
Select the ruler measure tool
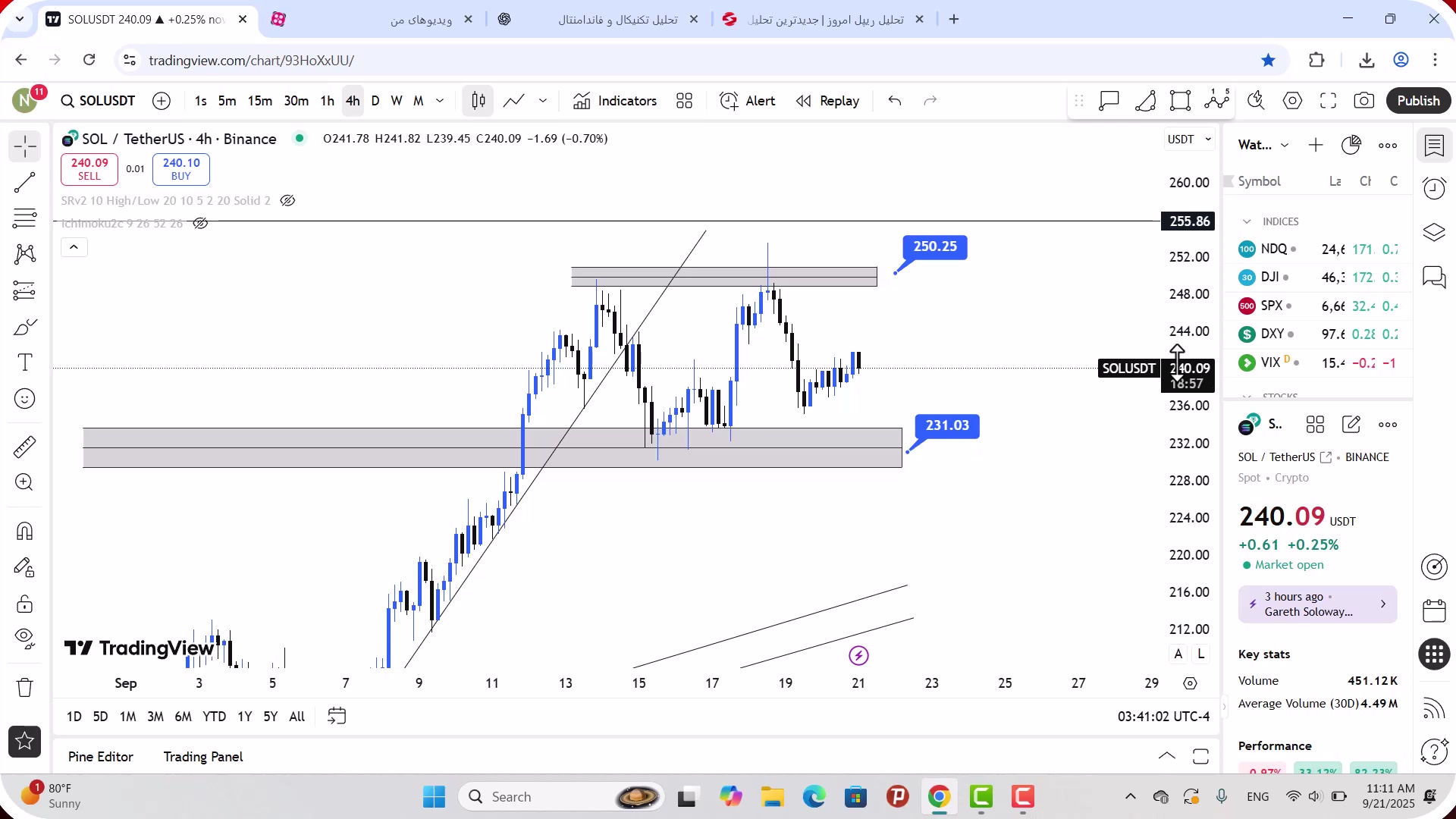point(25,447)
